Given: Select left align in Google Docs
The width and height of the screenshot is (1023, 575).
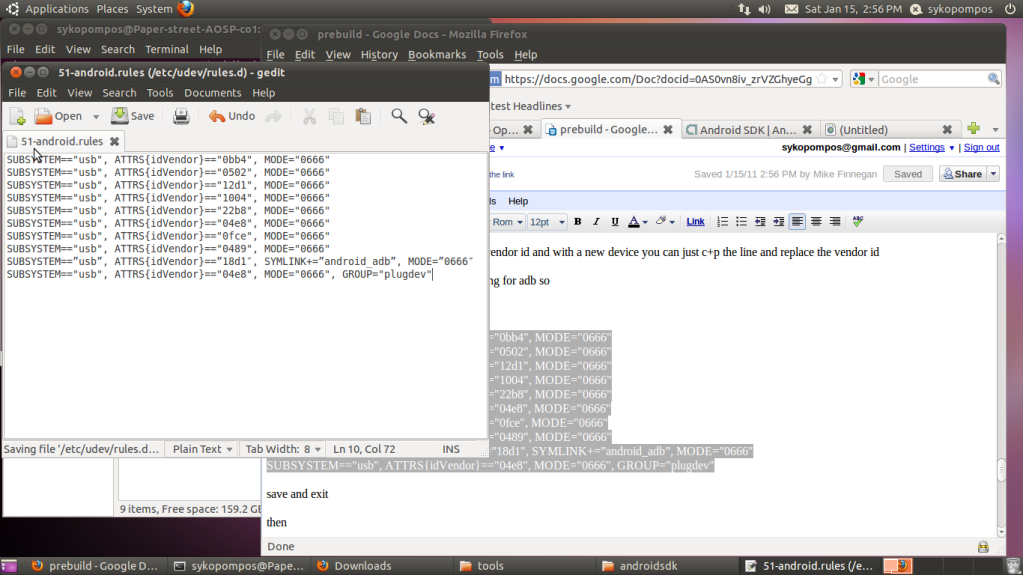Looking at the screenshot, I should tap(797, 222).
